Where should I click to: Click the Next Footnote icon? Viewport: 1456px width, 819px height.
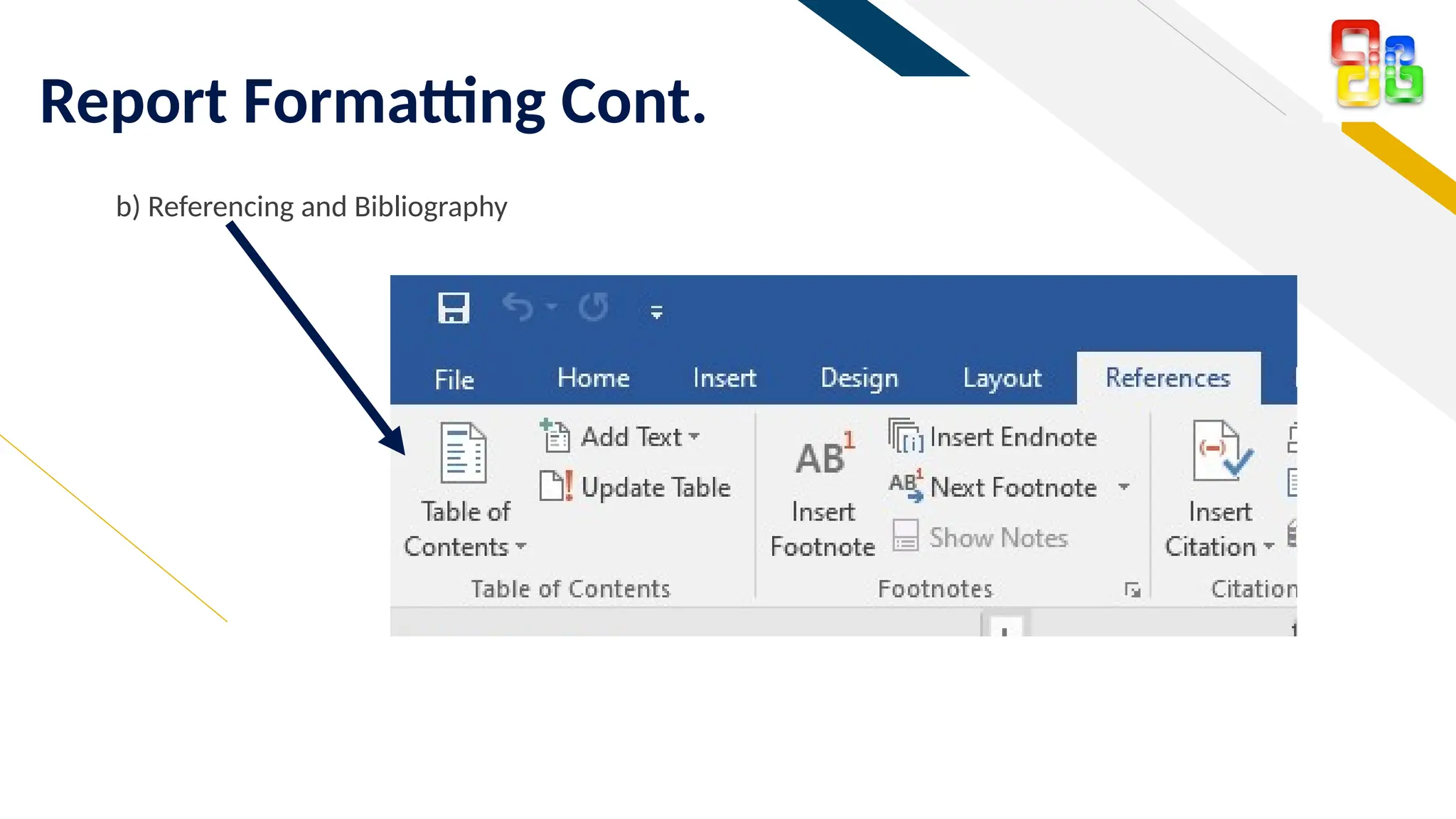coord(906,486)
